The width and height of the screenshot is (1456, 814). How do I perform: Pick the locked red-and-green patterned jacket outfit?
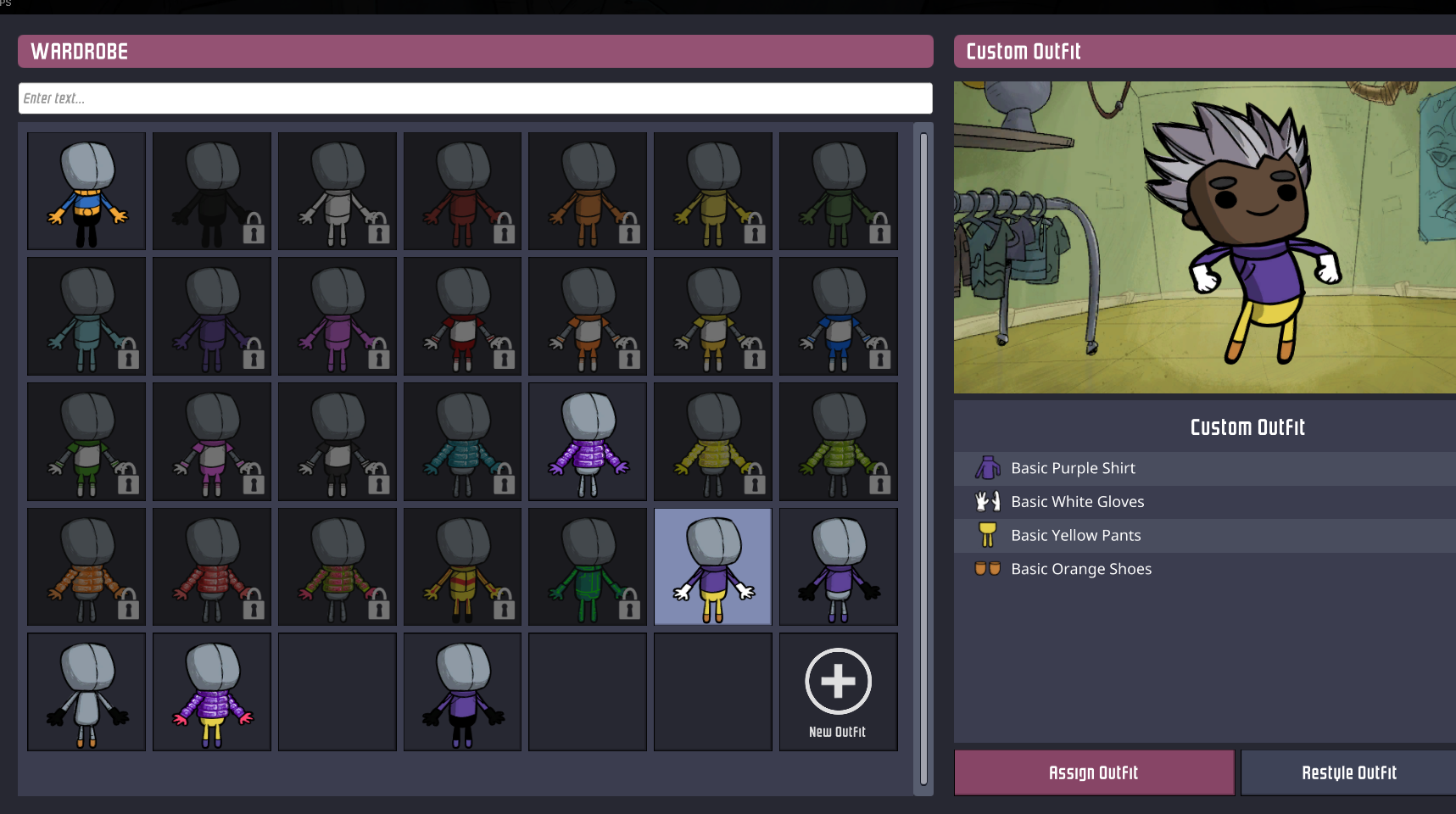(338, 566)
